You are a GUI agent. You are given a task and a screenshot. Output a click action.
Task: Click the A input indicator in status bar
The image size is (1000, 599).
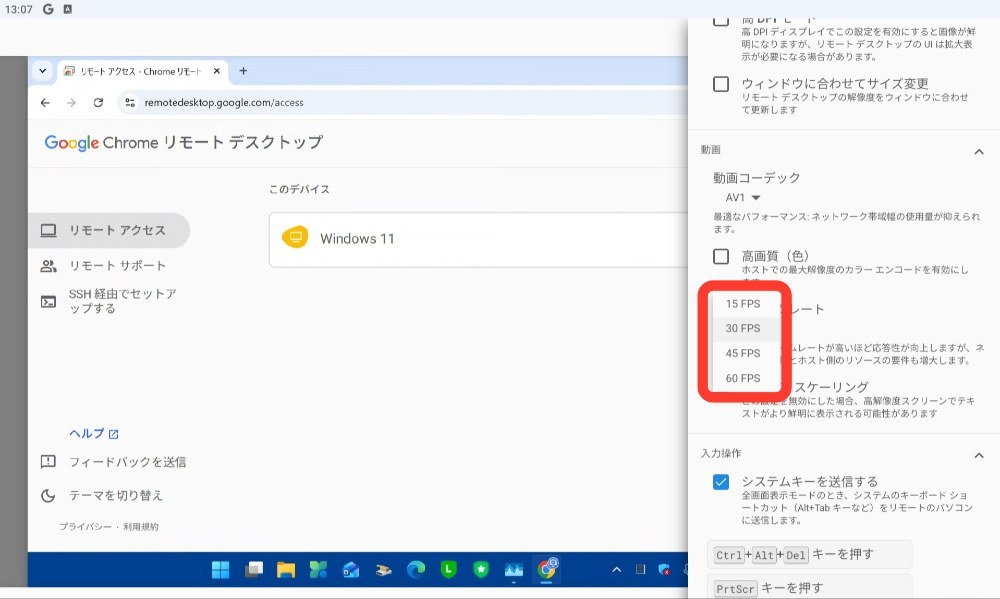click(68, 9)
